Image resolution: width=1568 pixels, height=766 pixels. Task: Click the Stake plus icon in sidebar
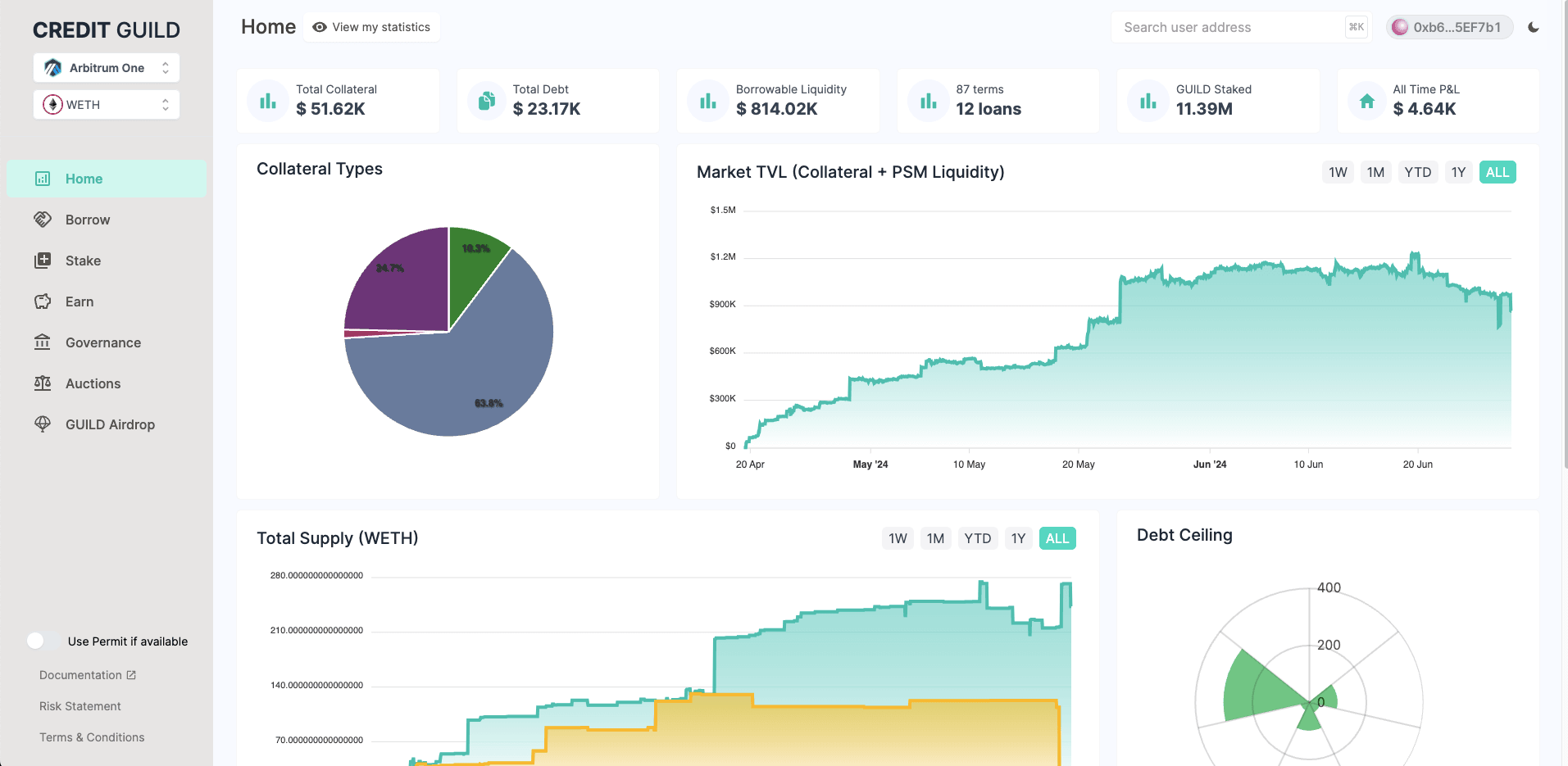tap(43, 261)
